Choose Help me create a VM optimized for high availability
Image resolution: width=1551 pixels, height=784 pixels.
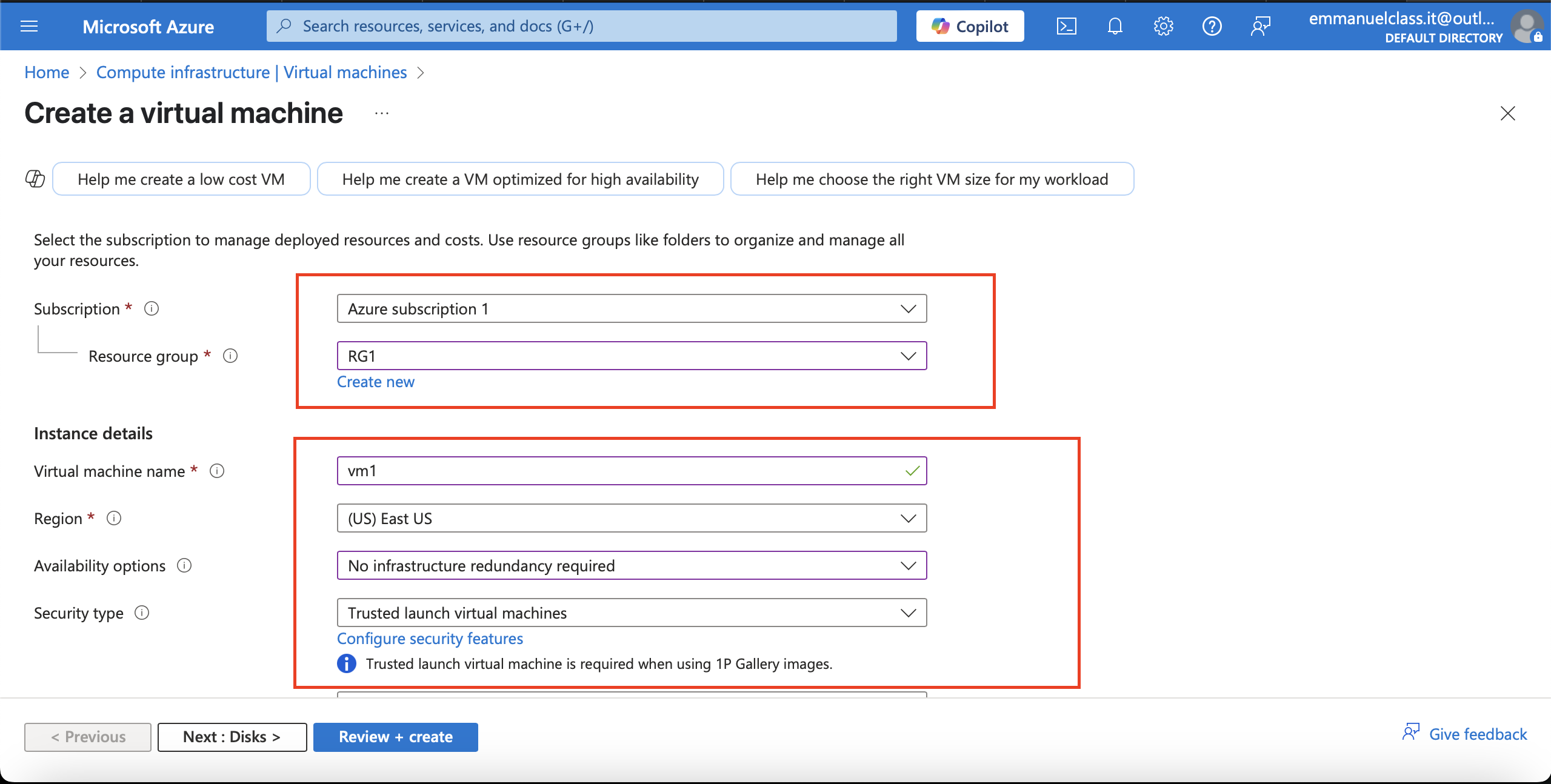pyautogui.click(x=520, y=179)
